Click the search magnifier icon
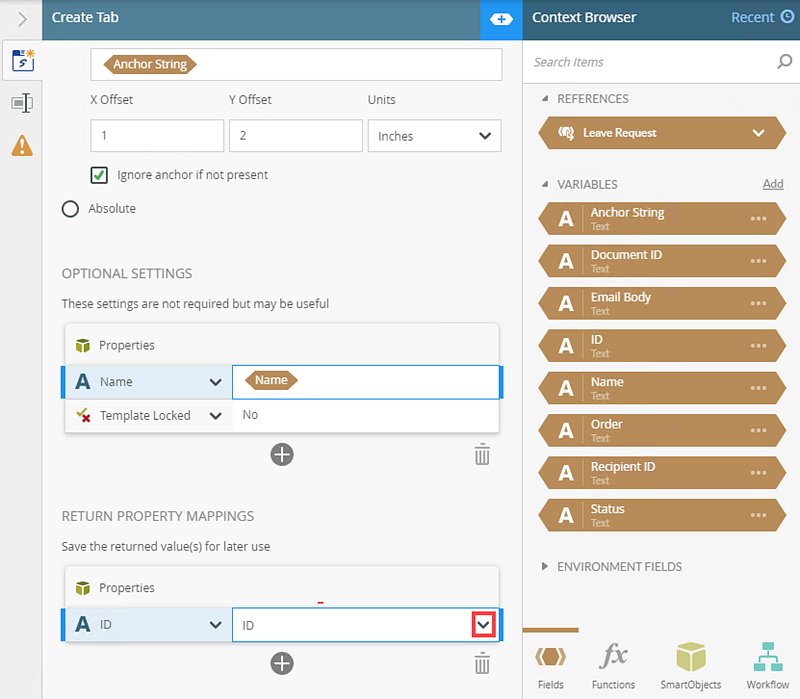This screenshot has width=800, height=699. (x=784, y=62)
